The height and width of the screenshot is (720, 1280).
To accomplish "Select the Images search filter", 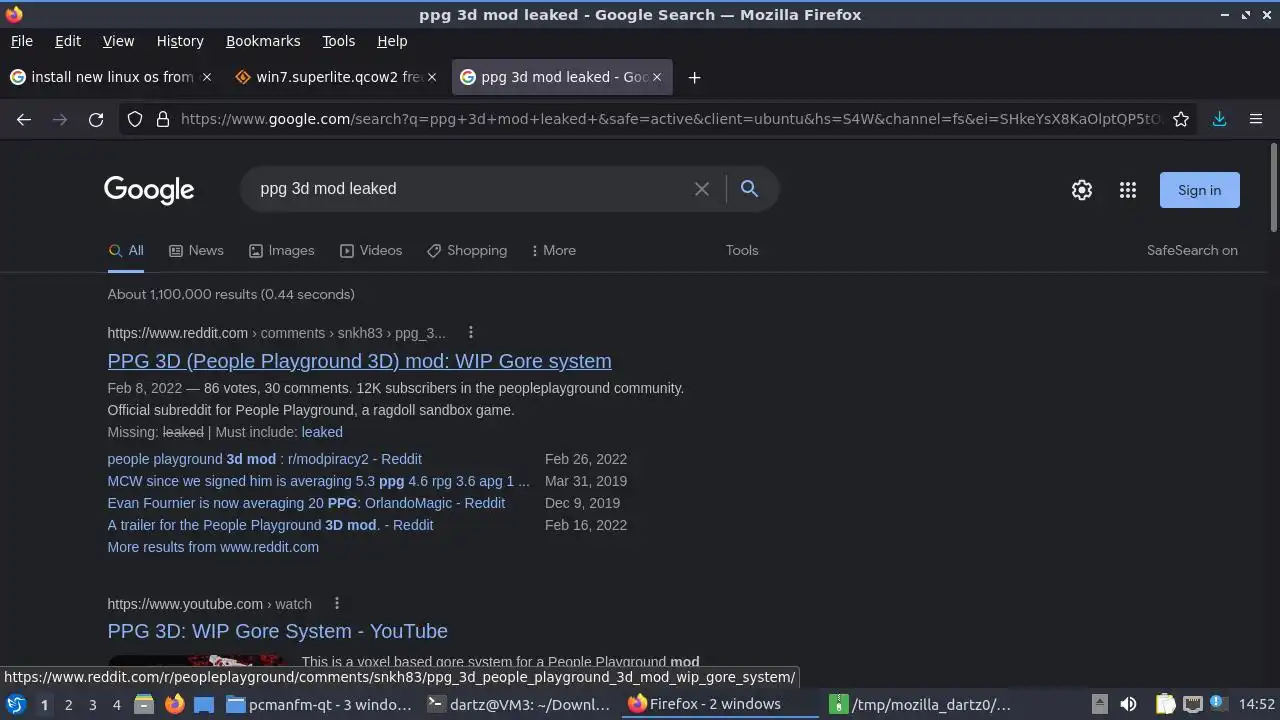I will (x=282, y=251).
